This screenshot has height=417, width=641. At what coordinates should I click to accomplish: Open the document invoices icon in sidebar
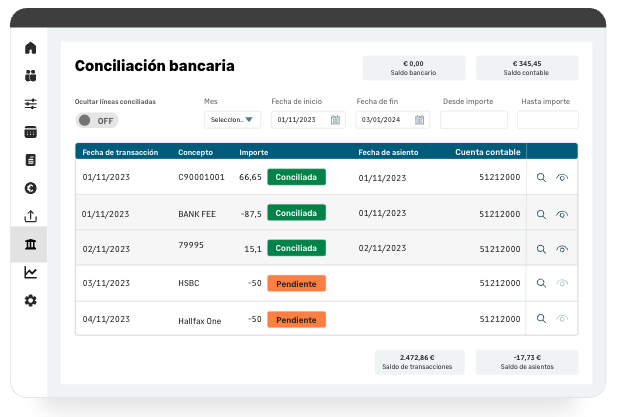click(x=31, y=160)
